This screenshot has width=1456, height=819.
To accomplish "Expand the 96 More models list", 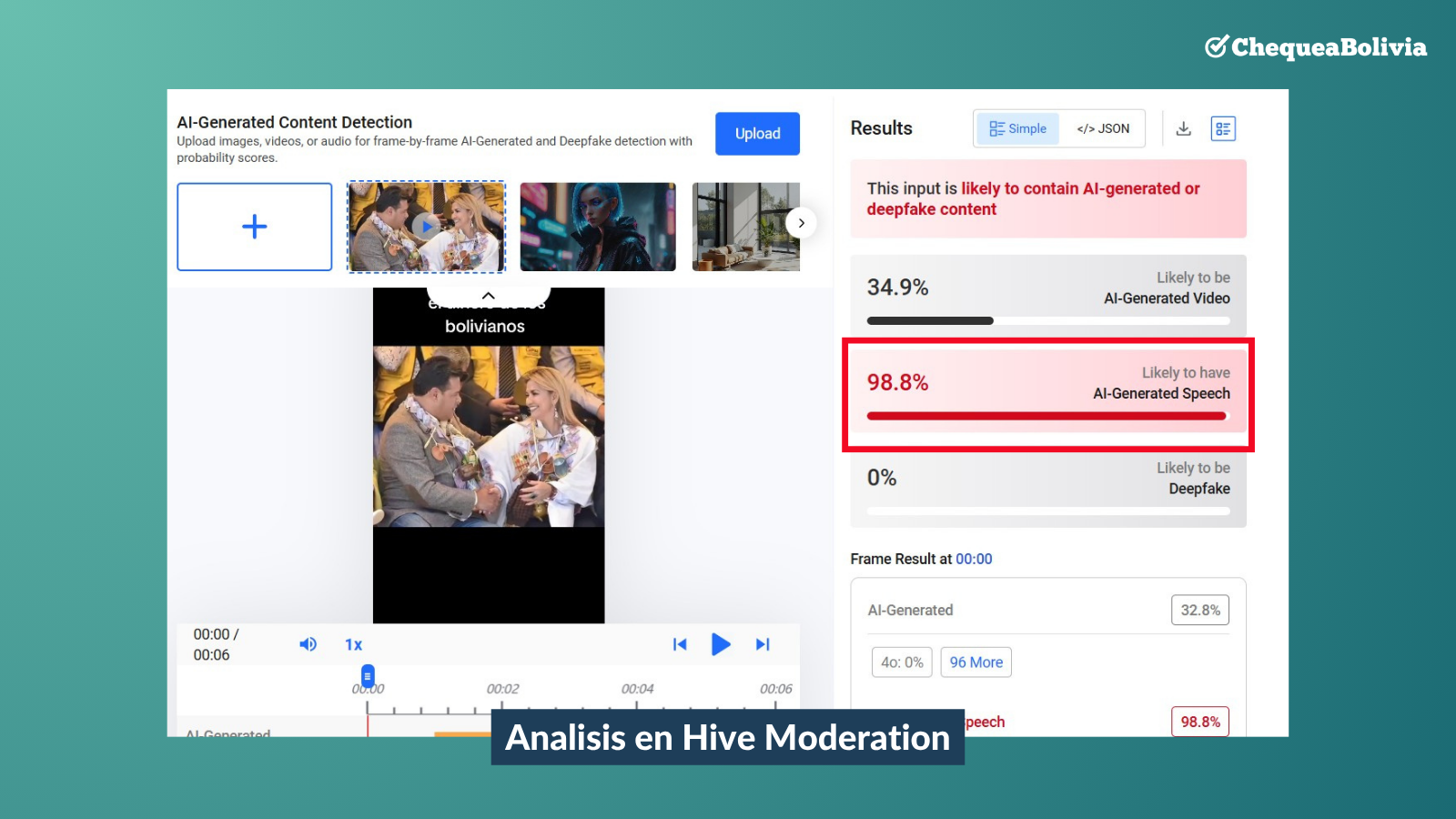I will pyautogui.click(x=976, y=662).
